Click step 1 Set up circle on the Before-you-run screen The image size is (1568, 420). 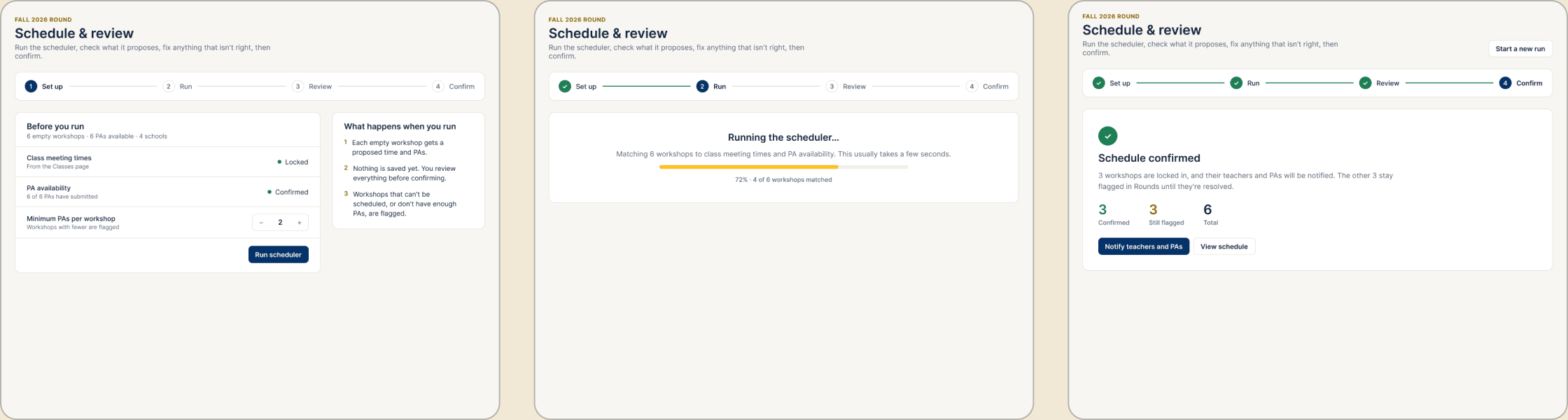[x=31, y=86]
